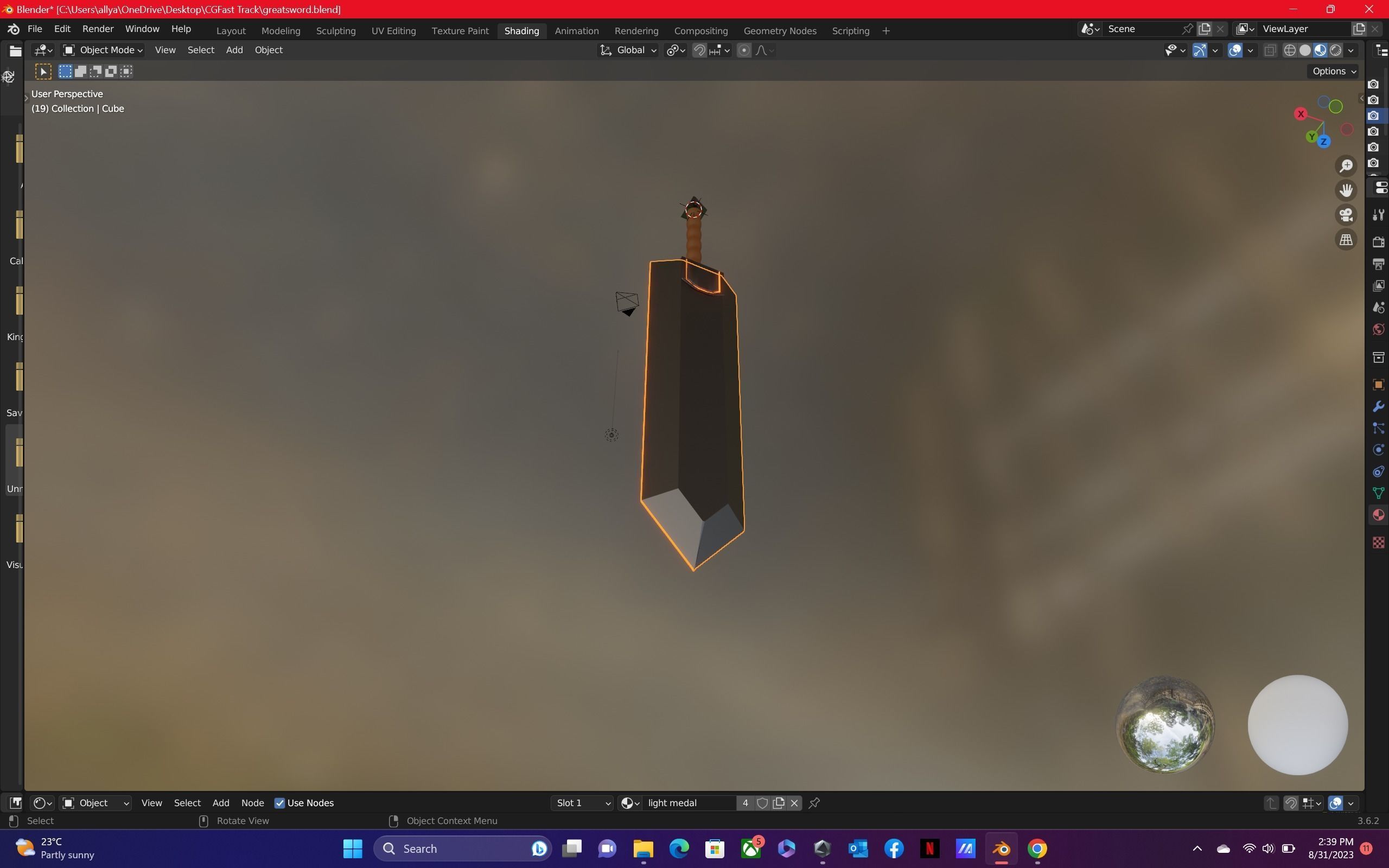Click the fake user shield icon
Screen dimensions: 1389x868
[x=762, y=803]
